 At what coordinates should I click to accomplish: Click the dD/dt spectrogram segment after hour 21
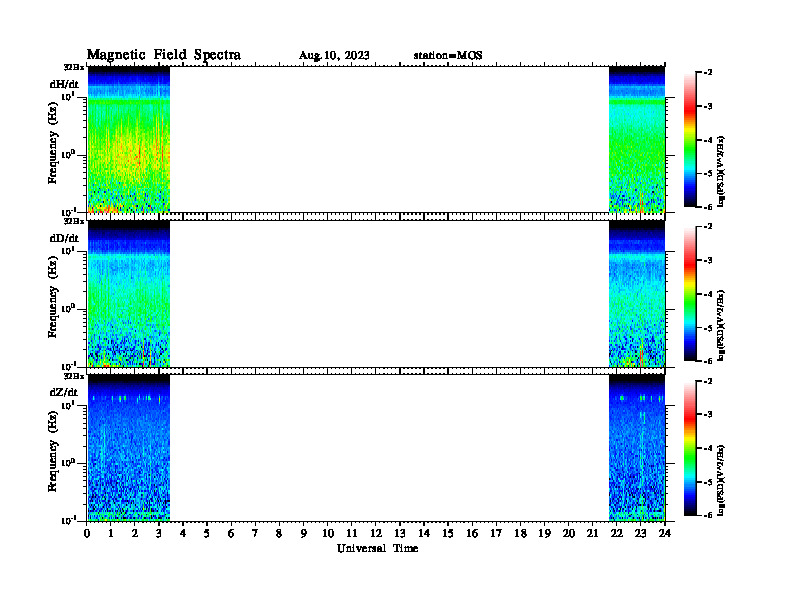(x=637, y=294)
